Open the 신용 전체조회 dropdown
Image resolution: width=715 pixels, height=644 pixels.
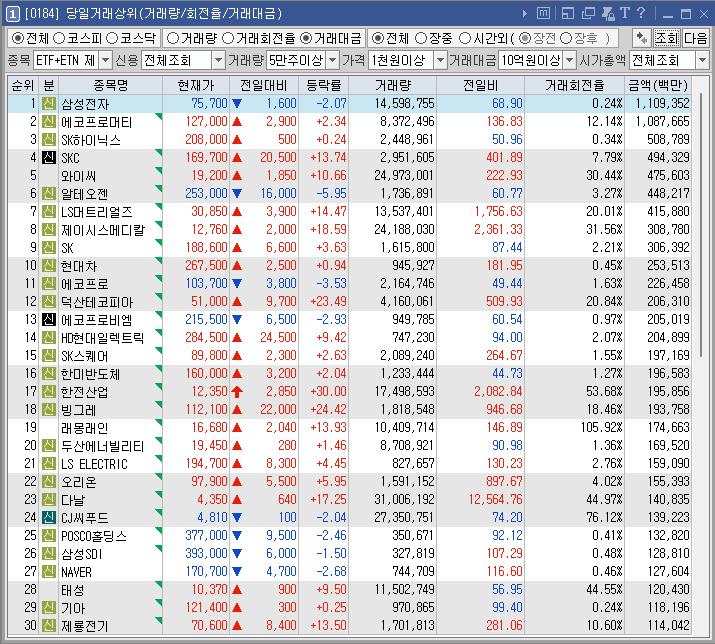[x=218, y=60]
